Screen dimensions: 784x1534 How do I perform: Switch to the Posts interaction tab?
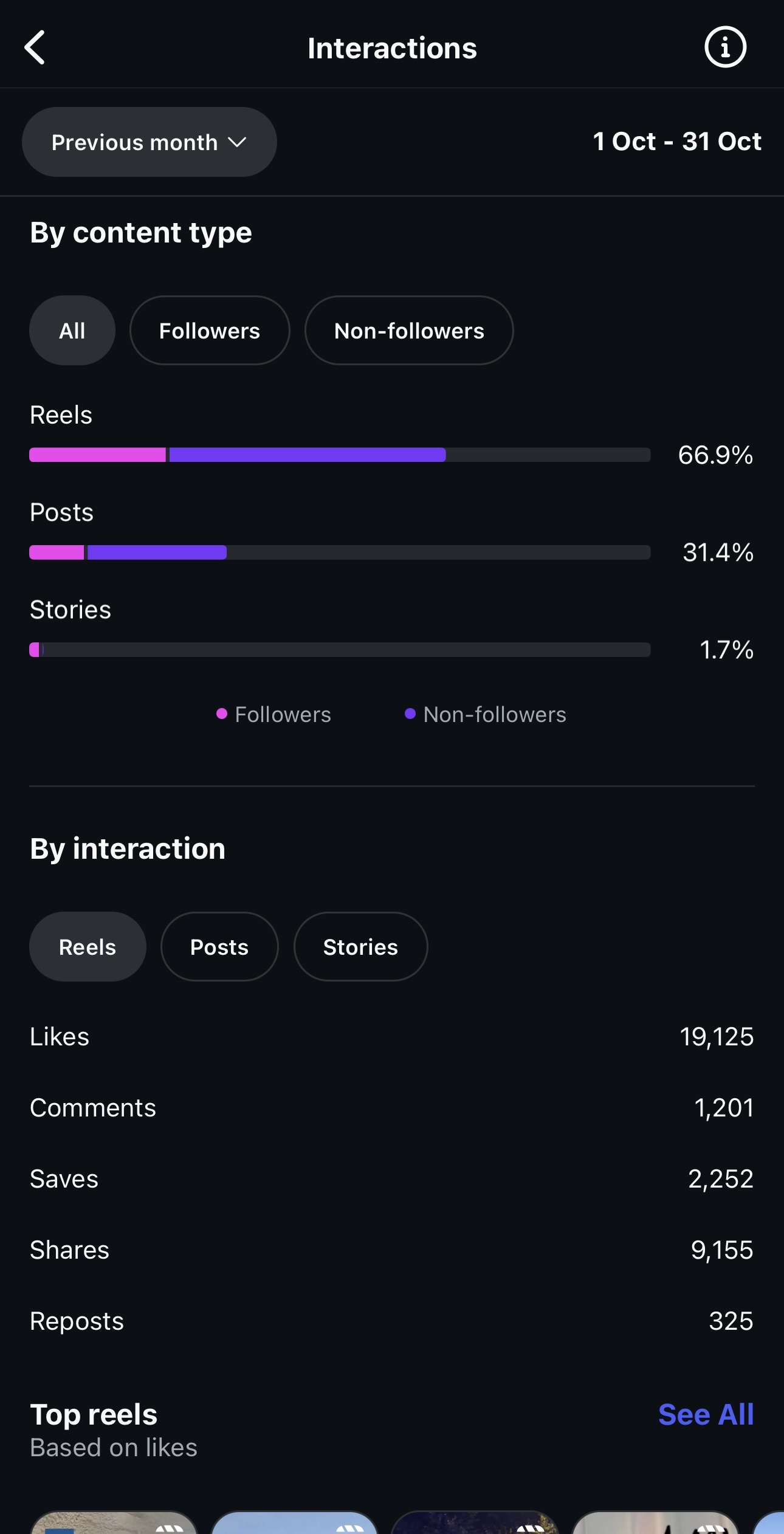pos(219,947)
